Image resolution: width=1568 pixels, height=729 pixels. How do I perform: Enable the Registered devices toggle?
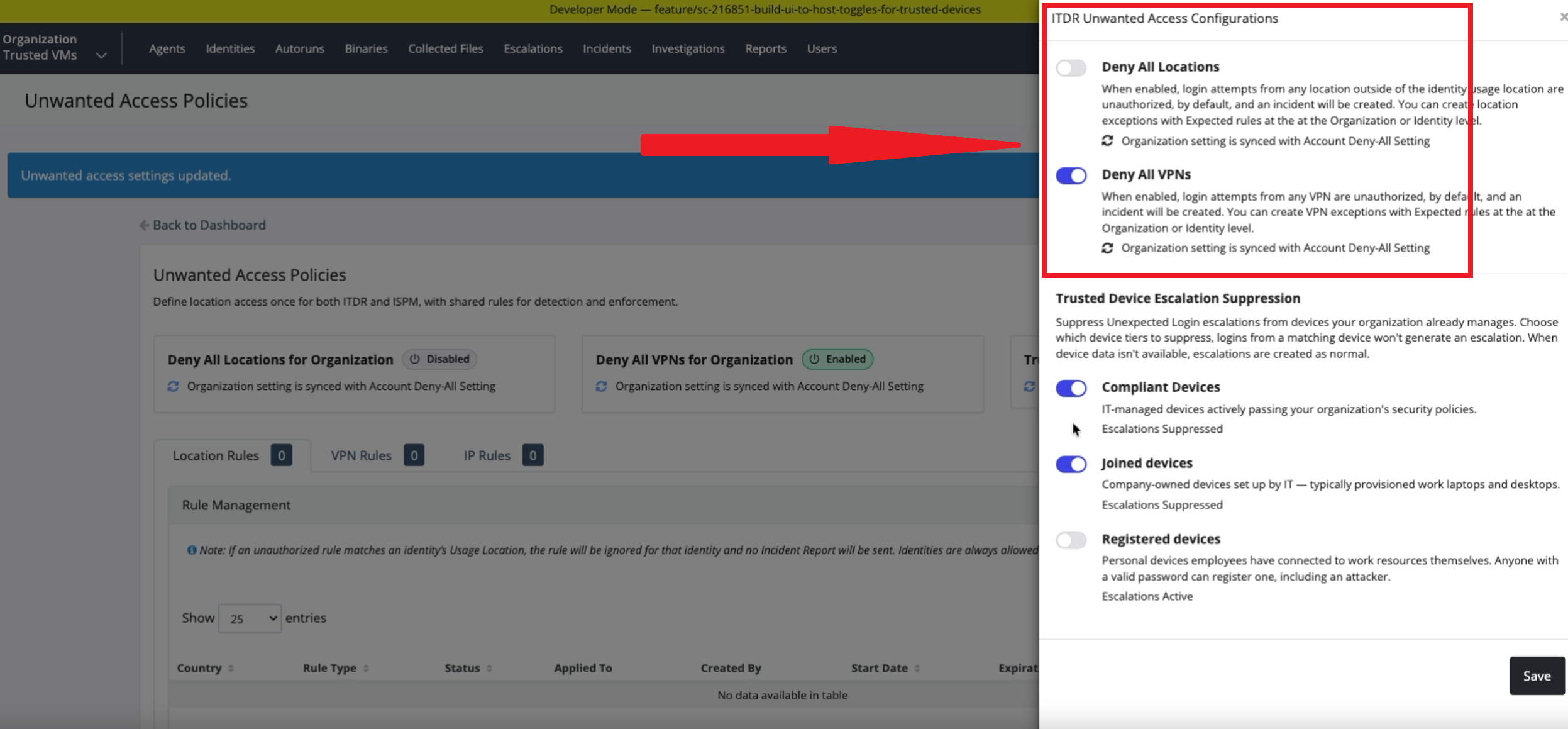1071,540
